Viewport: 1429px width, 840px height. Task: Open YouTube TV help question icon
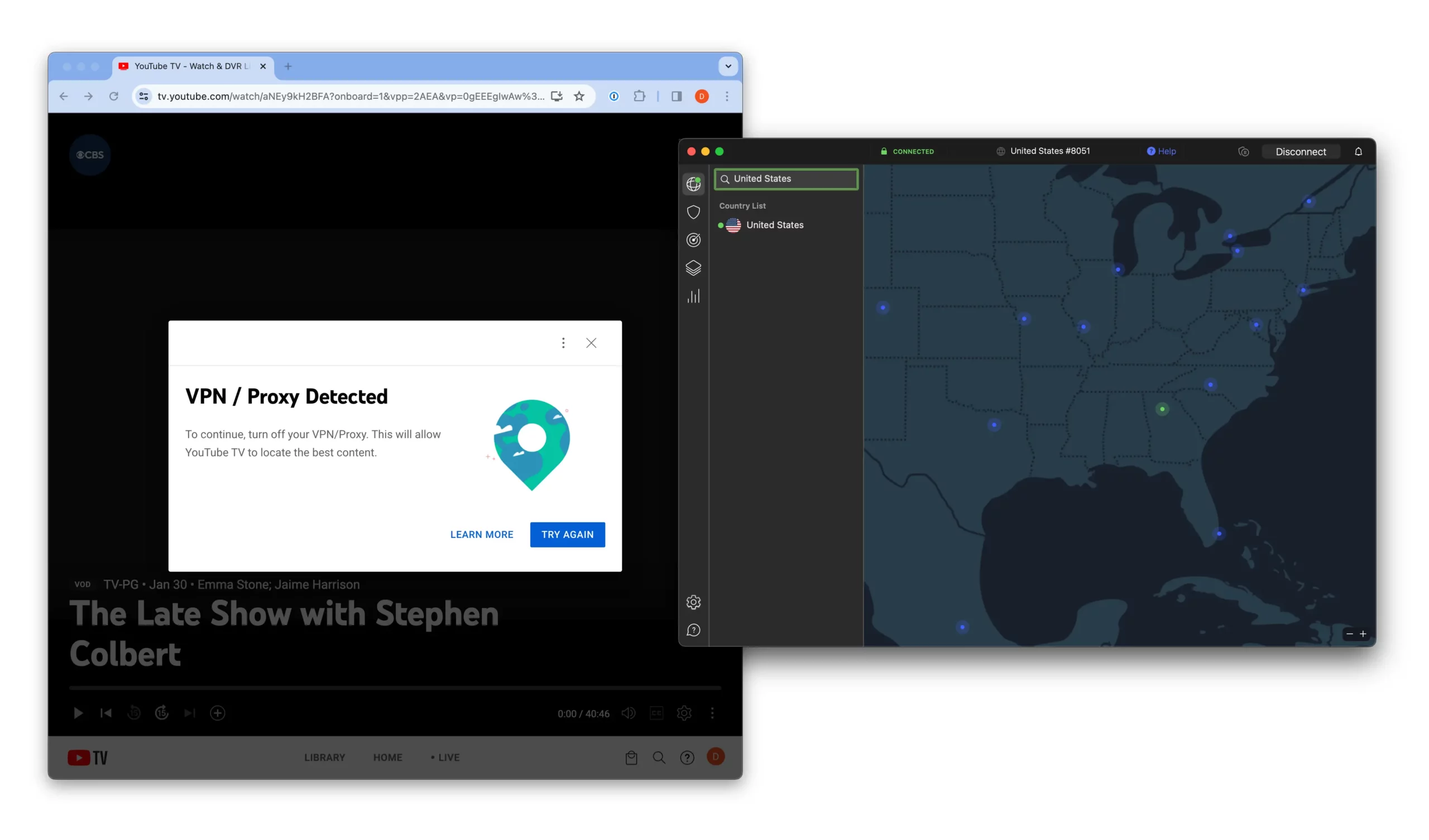click(x=687, y=758)
